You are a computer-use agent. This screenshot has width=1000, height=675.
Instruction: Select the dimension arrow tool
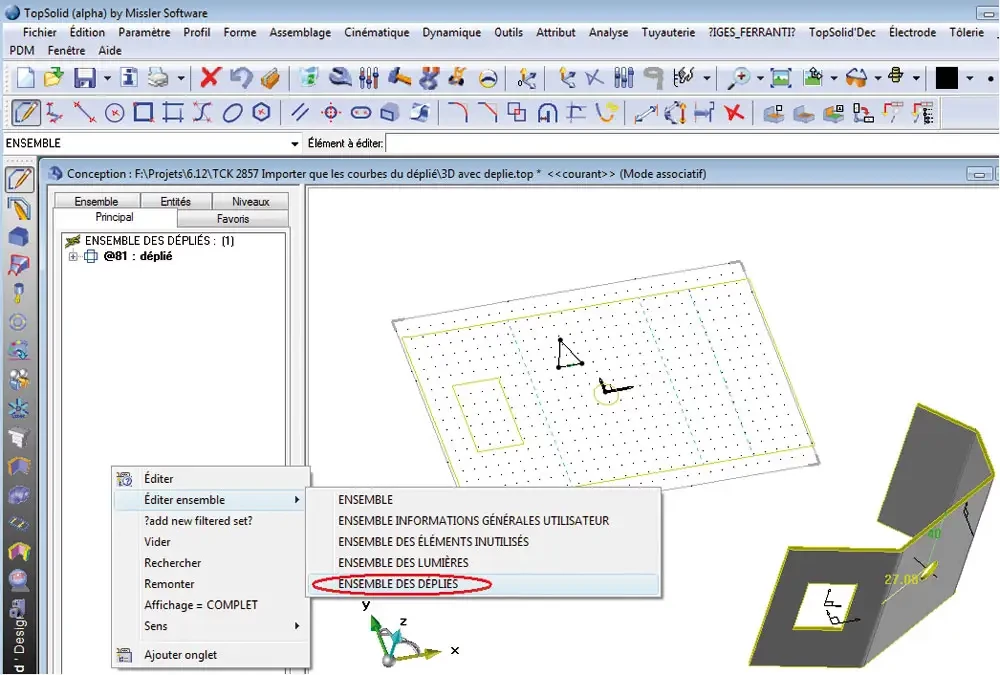645,114
